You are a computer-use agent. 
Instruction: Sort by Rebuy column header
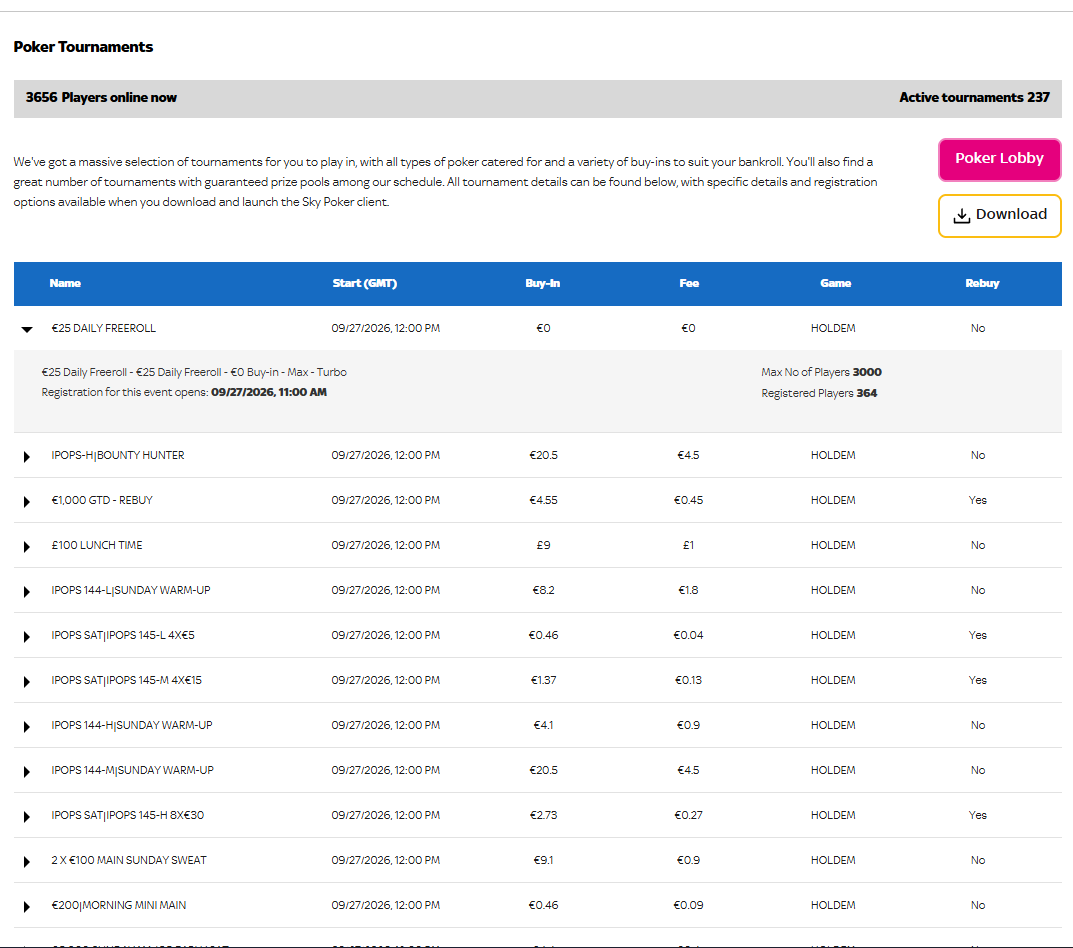pyautogui.click(x=982, y=283)
